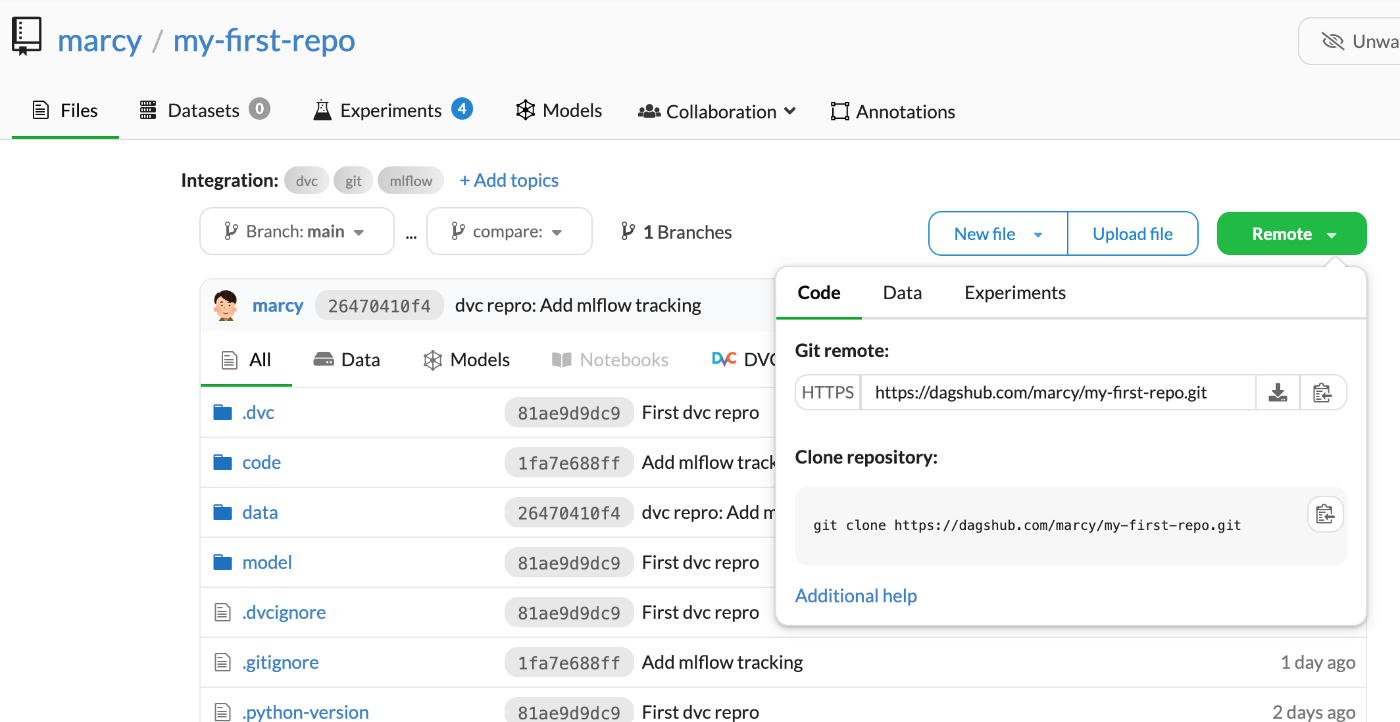Open the .gitignore file name

(281, 662)
